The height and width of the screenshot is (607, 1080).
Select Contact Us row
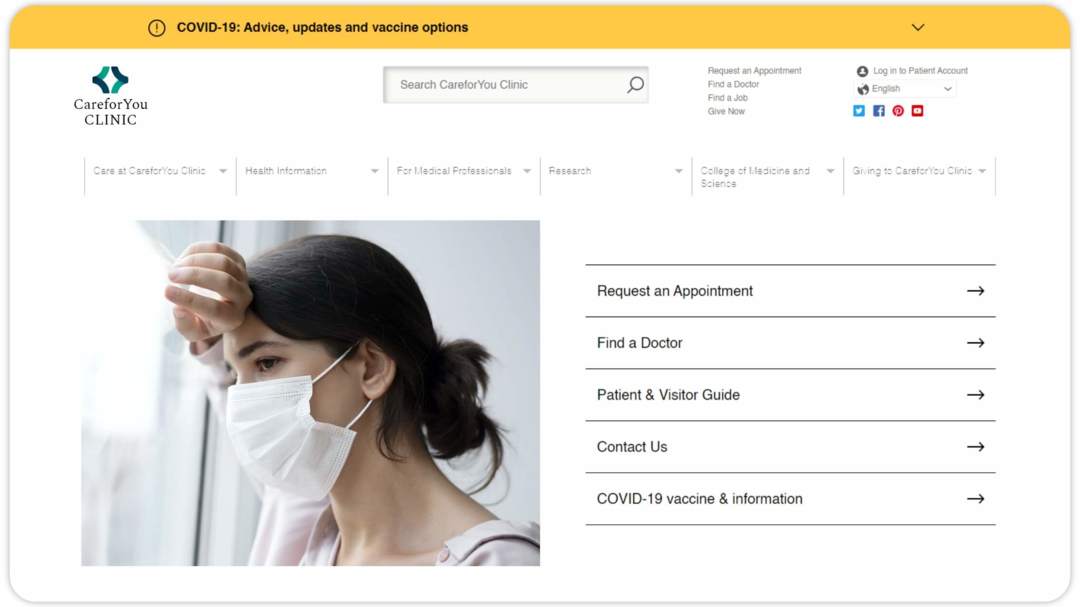pyautogui.click(x=790, y=447)
